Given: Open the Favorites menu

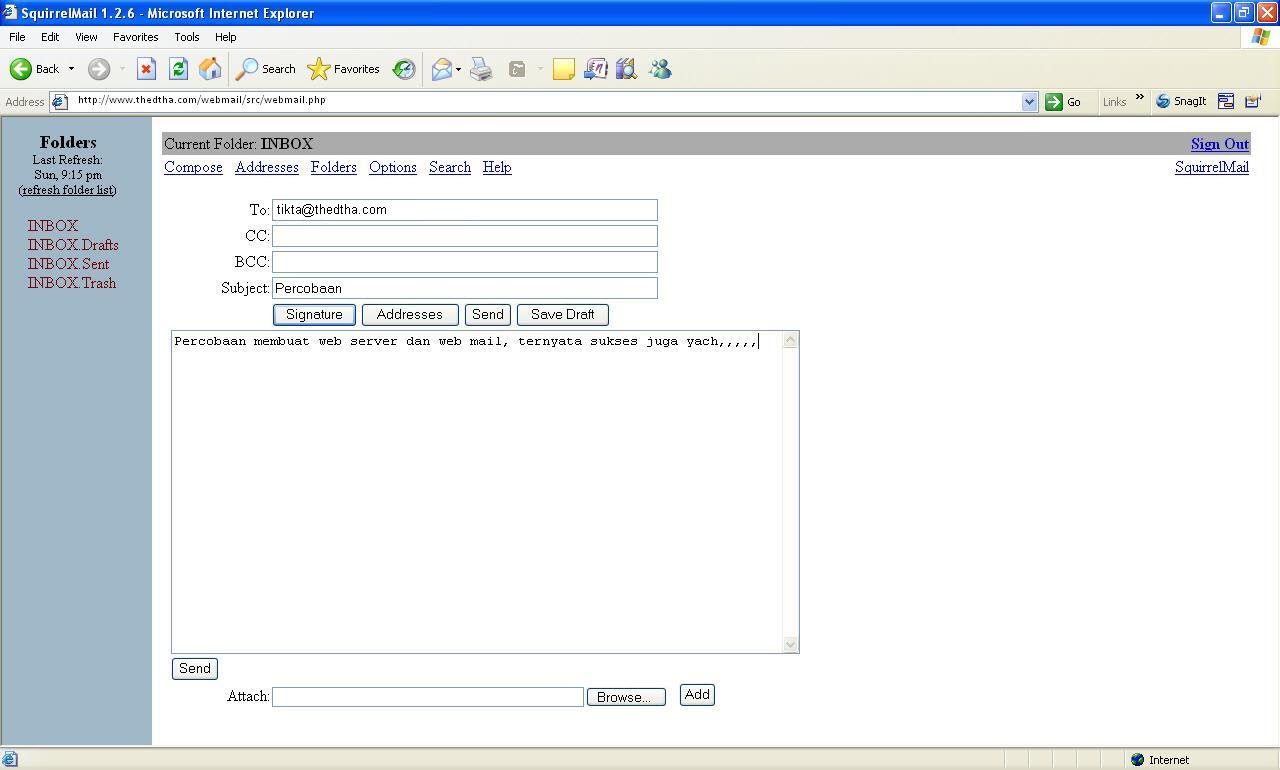Looking at the screenshot, I should [135, 37].
